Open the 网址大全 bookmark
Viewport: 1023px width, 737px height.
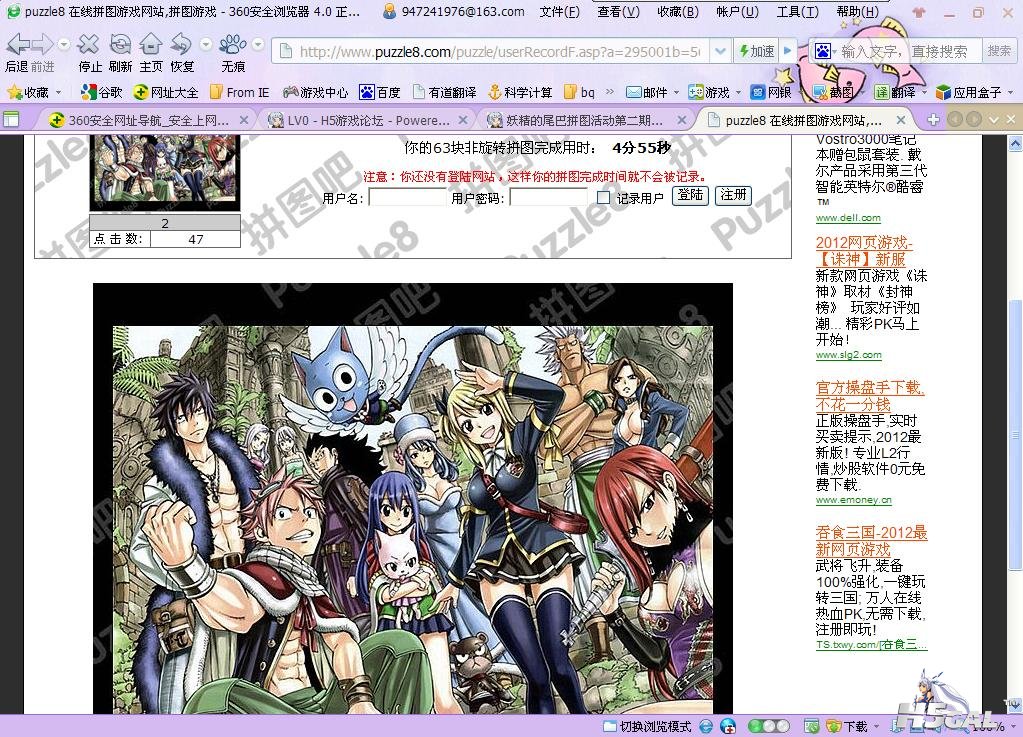point(166,93)
